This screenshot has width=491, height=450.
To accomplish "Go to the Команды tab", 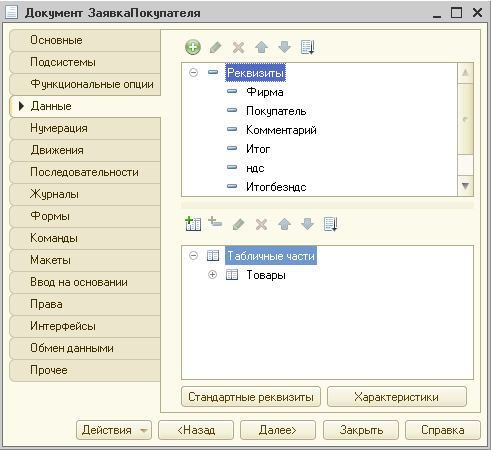I will click(x=85, y=238).
